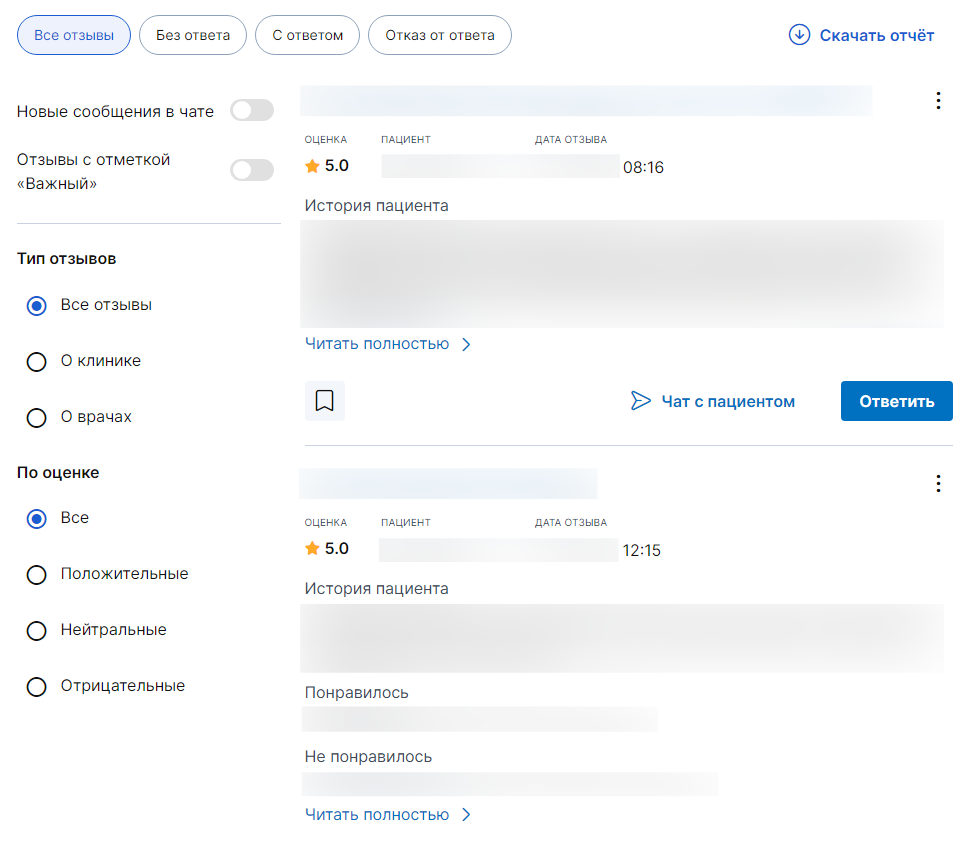Open three-dot menu of first review
The width and height of the screenshot is (968, 841).
[x=937, y=100]
